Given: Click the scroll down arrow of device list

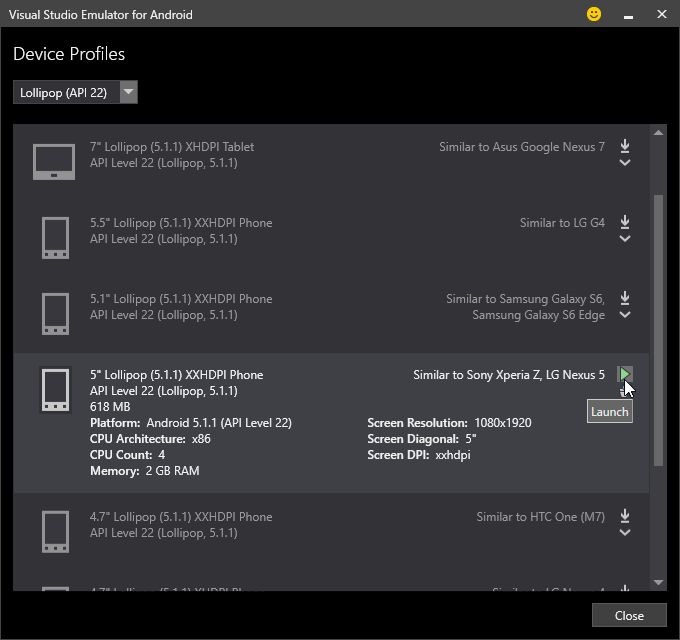Looking at the screenshot, I should [x=658, y=582].
